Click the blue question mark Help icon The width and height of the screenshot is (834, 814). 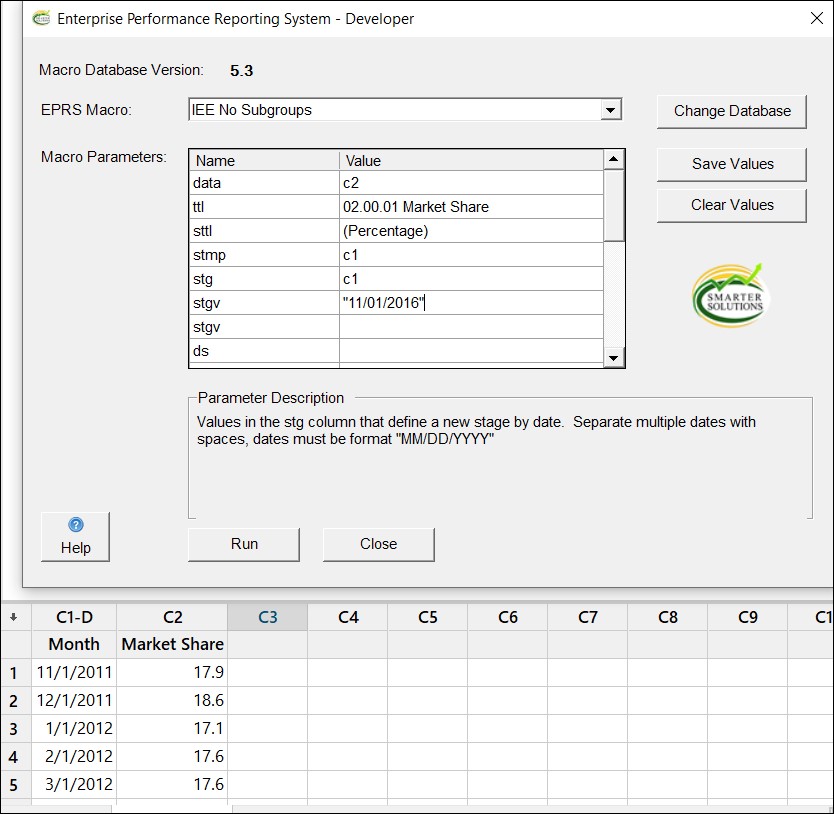[x=74, y=525]
